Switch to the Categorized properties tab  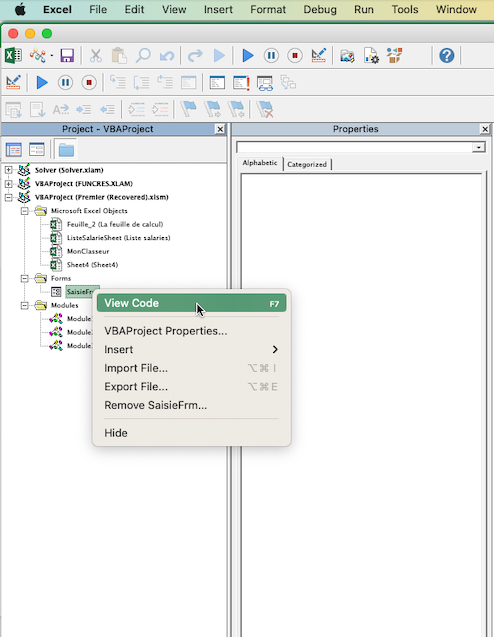click(x=307, y=164)
